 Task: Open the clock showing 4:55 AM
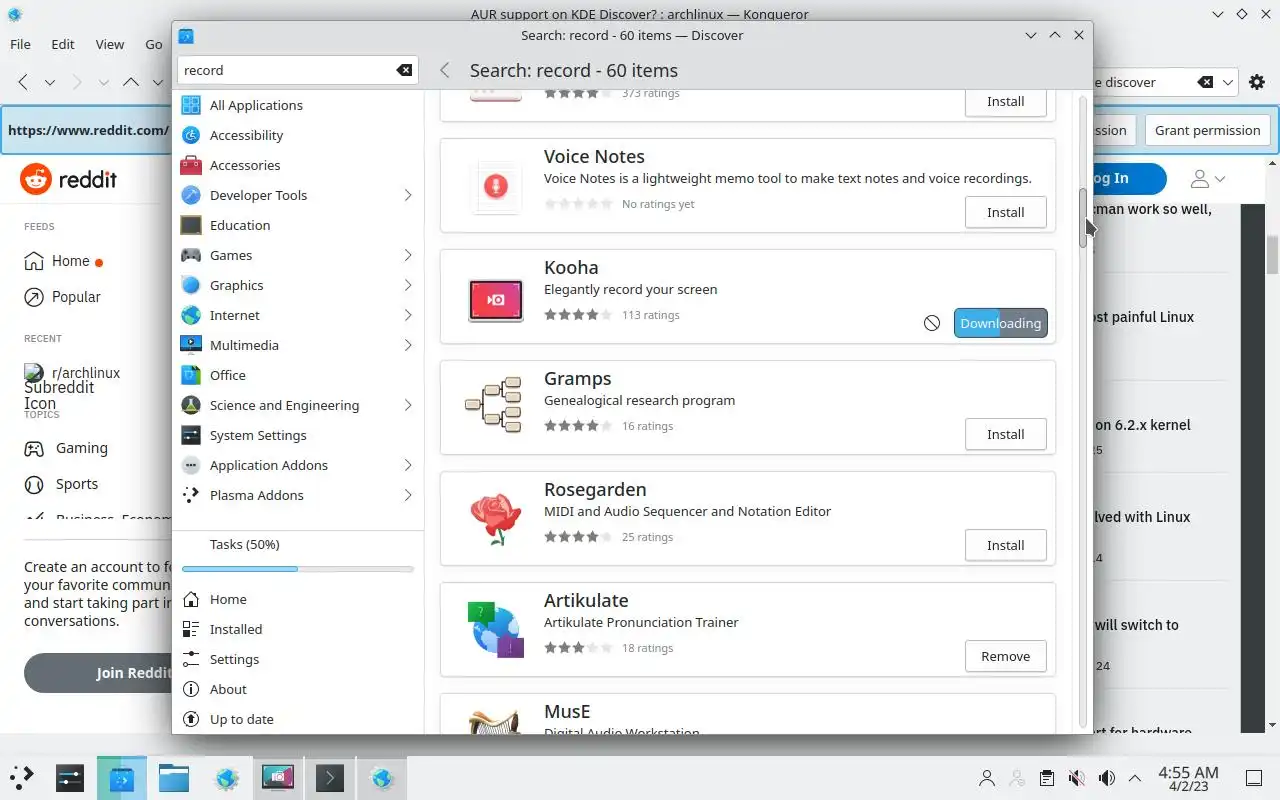1188,778
